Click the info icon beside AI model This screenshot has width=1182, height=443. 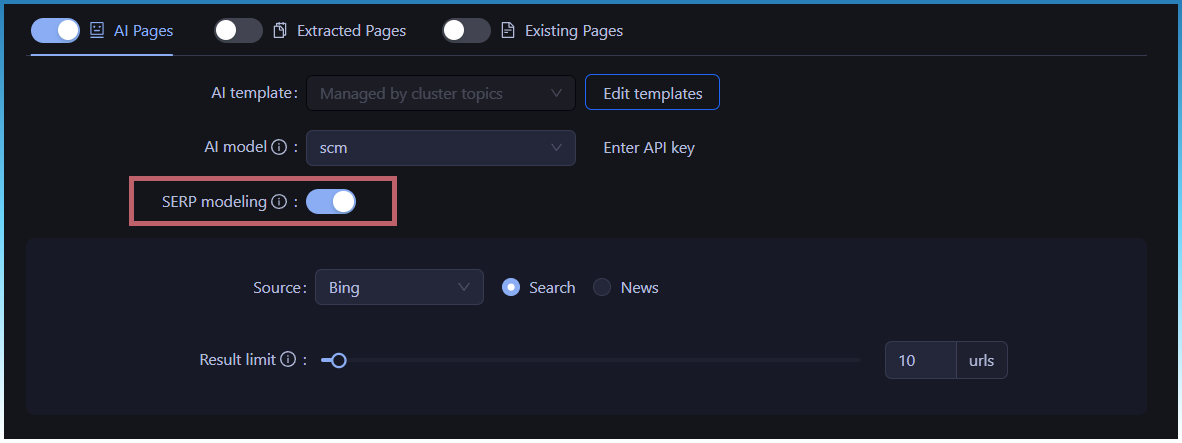click(x=279, y=147)
